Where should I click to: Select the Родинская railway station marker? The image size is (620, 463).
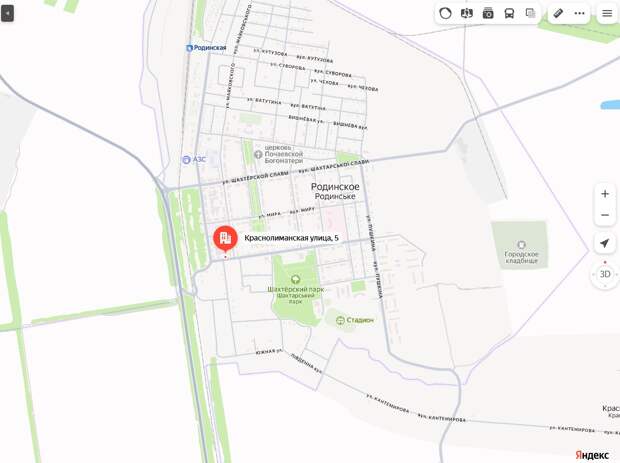click(x=206, y=48)
